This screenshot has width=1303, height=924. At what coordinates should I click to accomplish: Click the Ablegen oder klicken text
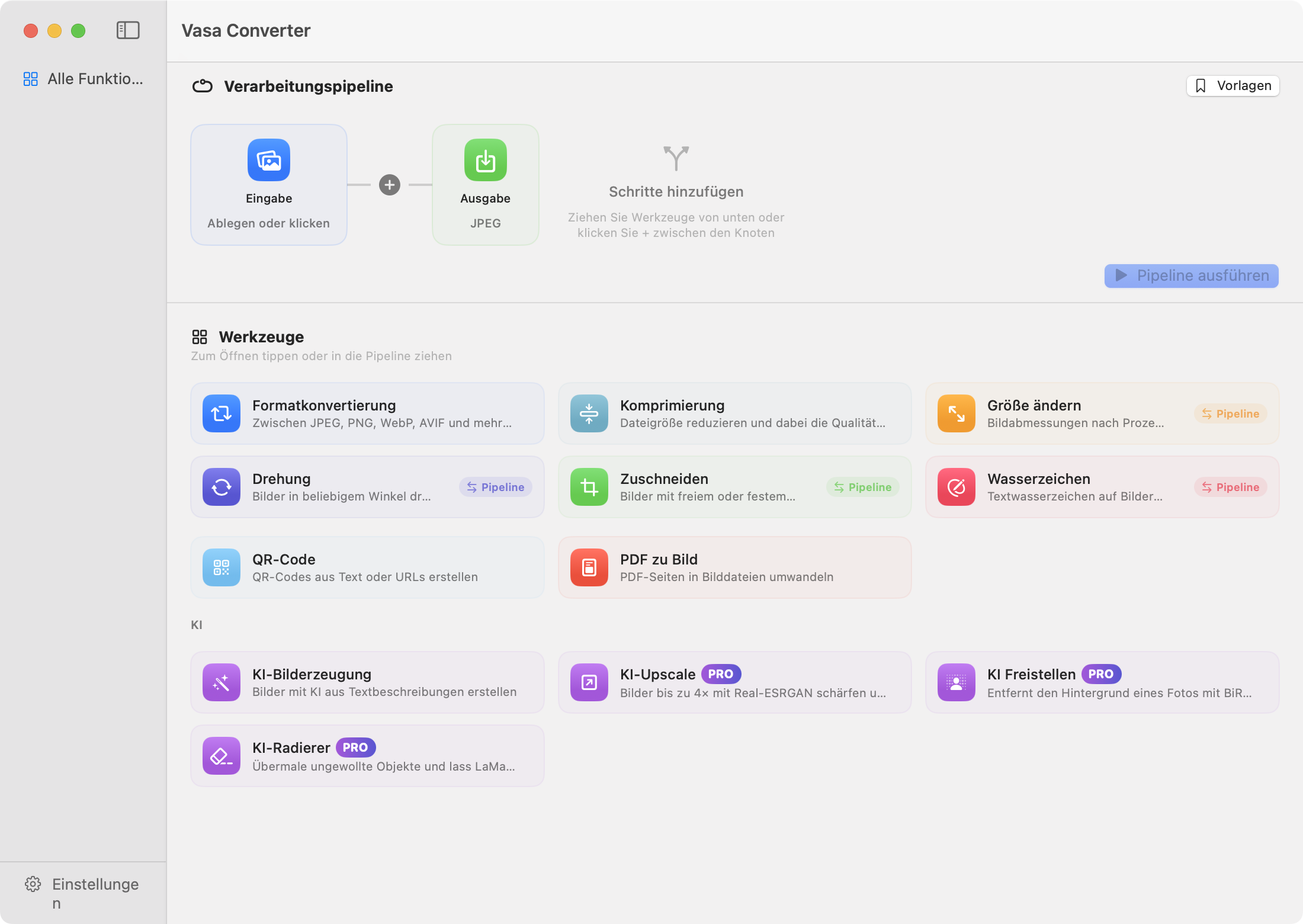269,223
